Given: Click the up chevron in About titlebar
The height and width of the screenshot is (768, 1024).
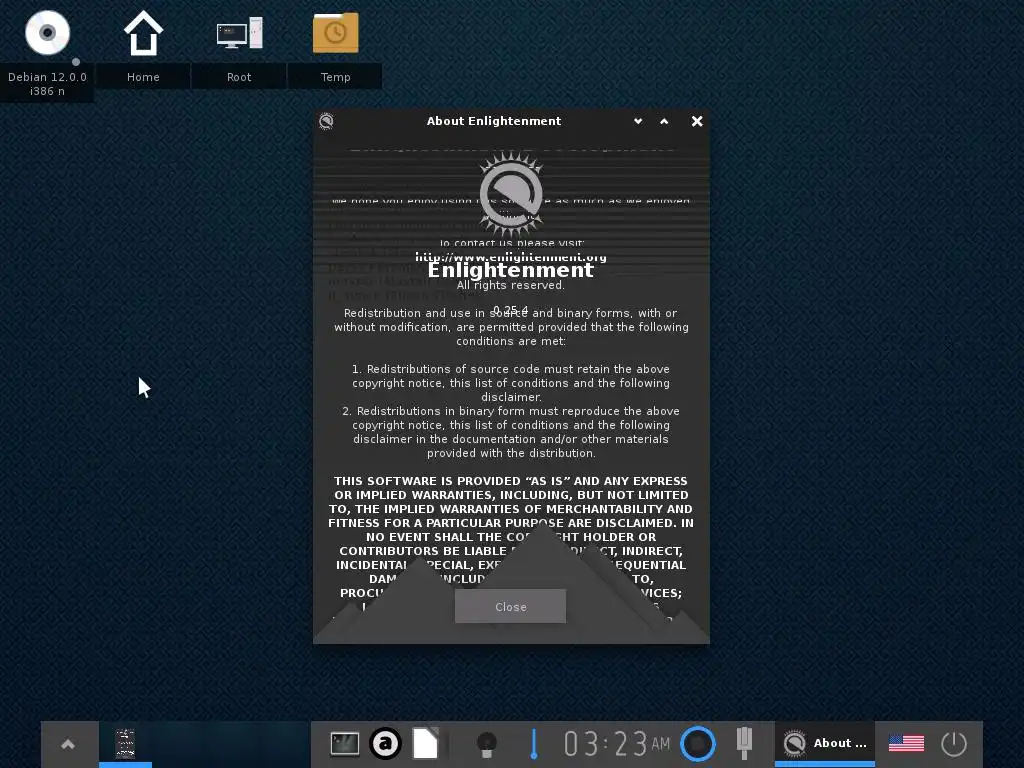Looking at the screenshot, I should tap(664, 121).
